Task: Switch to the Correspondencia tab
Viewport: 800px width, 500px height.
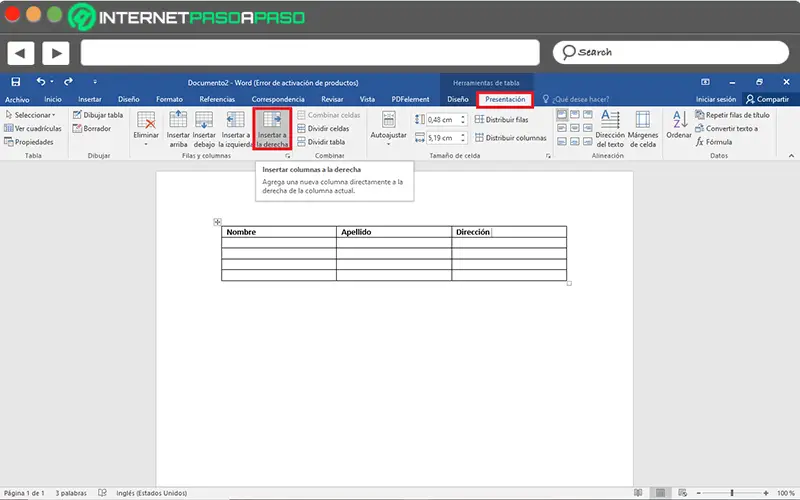Action: (278, 99)
